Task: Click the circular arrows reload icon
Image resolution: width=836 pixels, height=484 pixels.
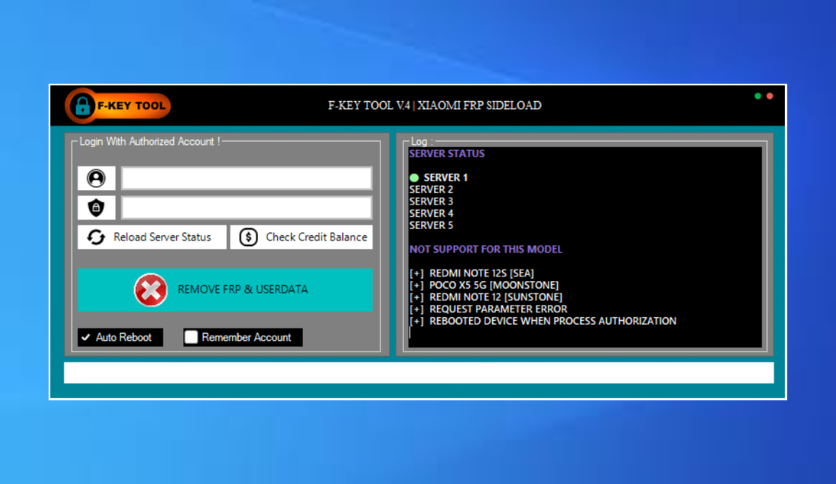Action: pos(96,237)
